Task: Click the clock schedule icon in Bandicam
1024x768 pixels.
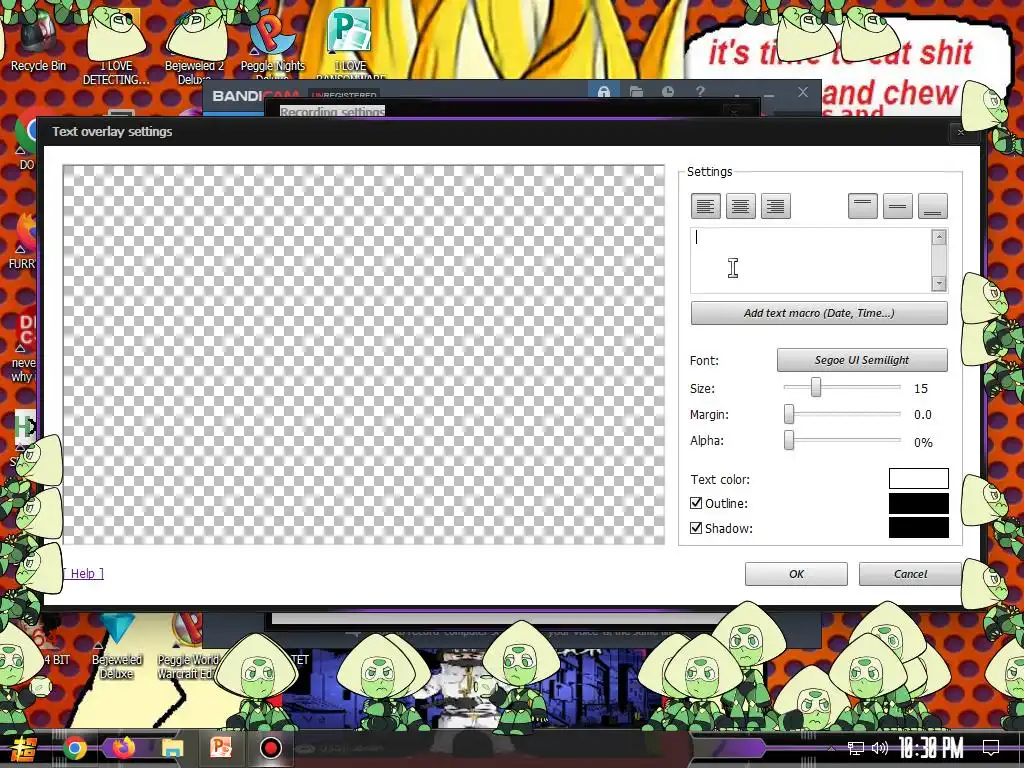Action: (668, 91)
